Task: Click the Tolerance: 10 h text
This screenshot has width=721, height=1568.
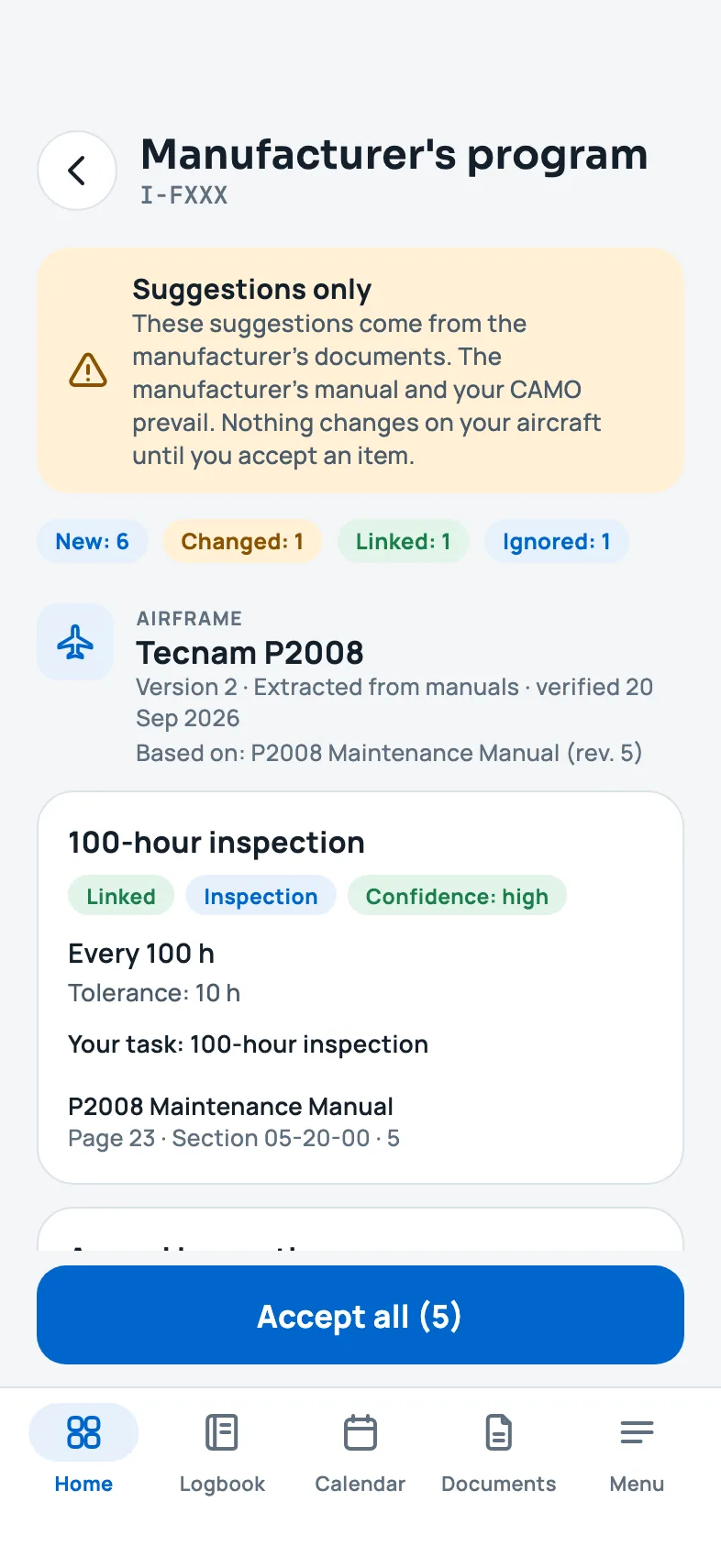Action: click(x=154, y=993)
